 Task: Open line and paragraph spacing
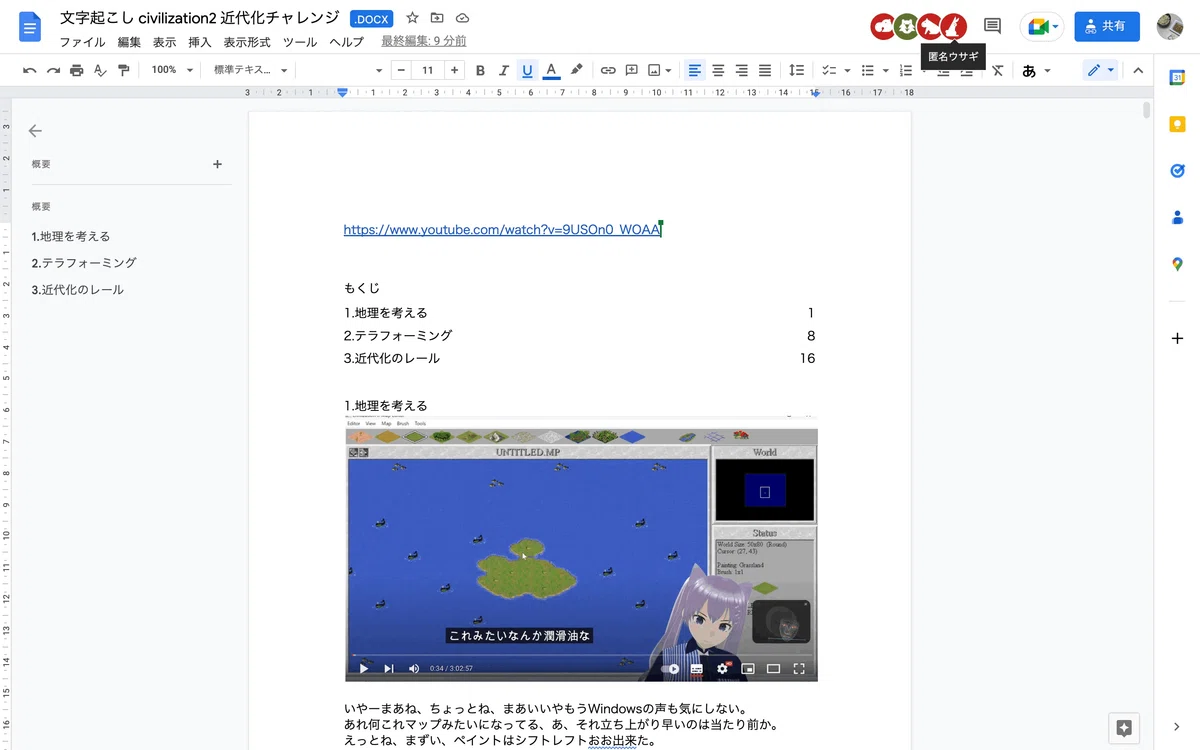point(796,70)
